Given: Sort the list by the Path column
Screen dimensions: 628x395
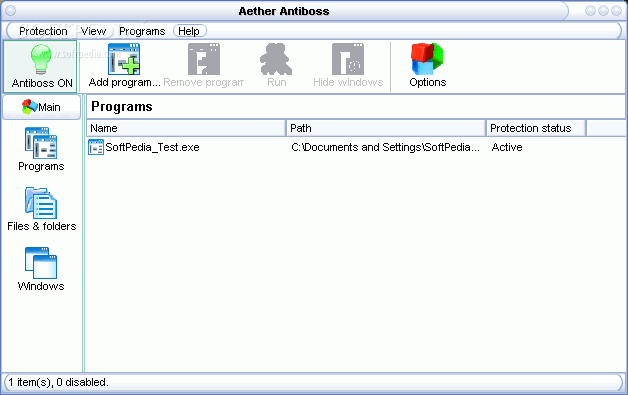Looking at the screenshot, I should coord(386,128).
